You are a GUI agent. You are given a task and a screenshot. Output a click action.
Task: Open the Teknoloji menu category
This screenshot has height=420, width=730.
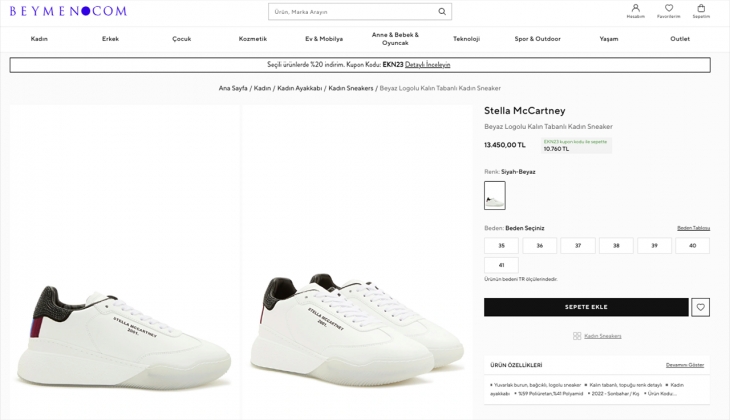(x=466, y=39)
